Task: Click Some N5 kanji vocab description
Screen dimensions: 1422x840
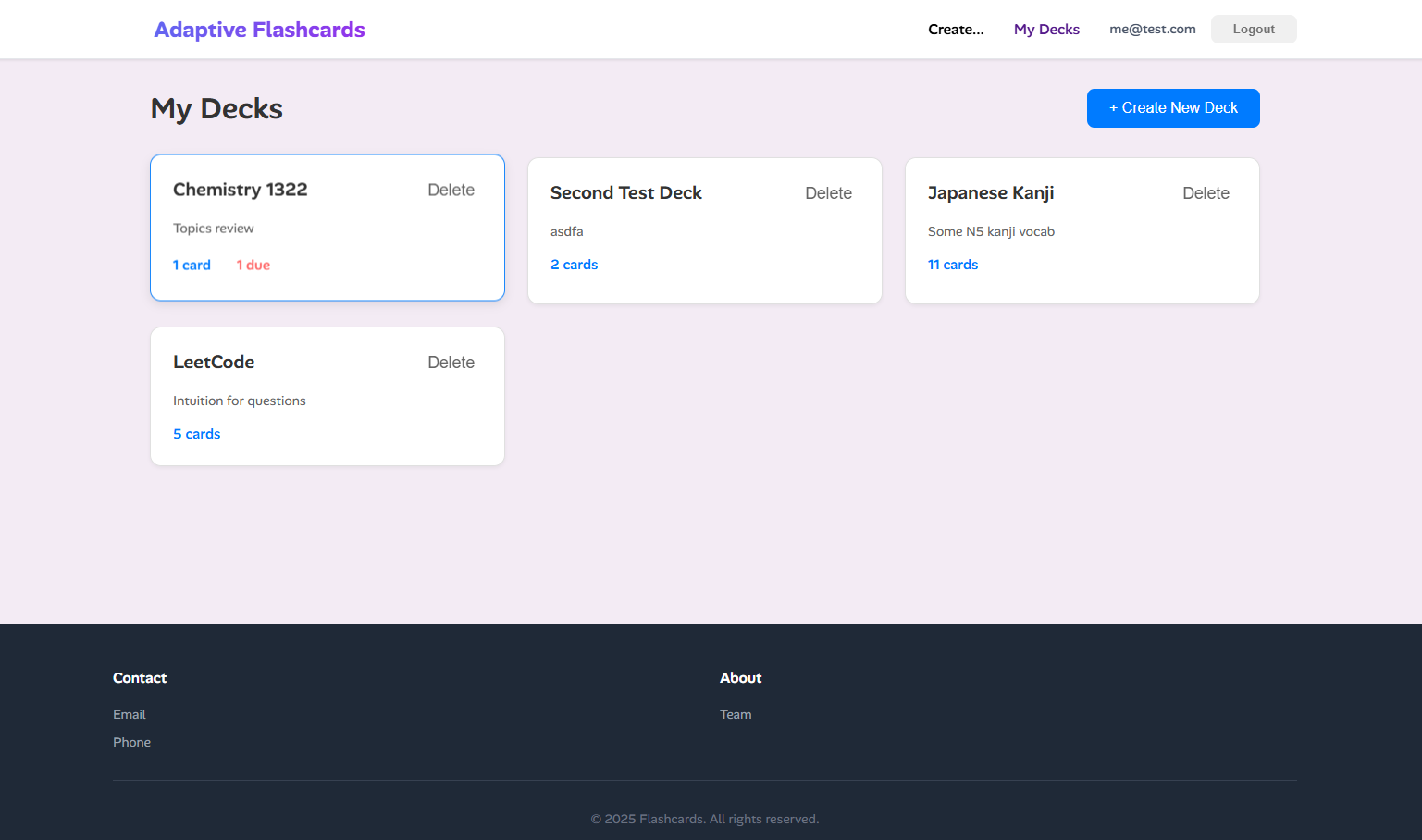Action: click(992, 231)
